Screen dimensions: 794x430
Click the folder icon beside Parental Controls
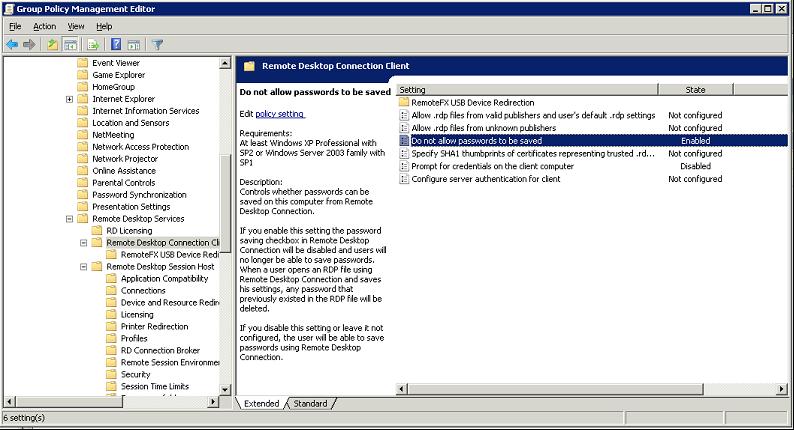coord(83,183)
